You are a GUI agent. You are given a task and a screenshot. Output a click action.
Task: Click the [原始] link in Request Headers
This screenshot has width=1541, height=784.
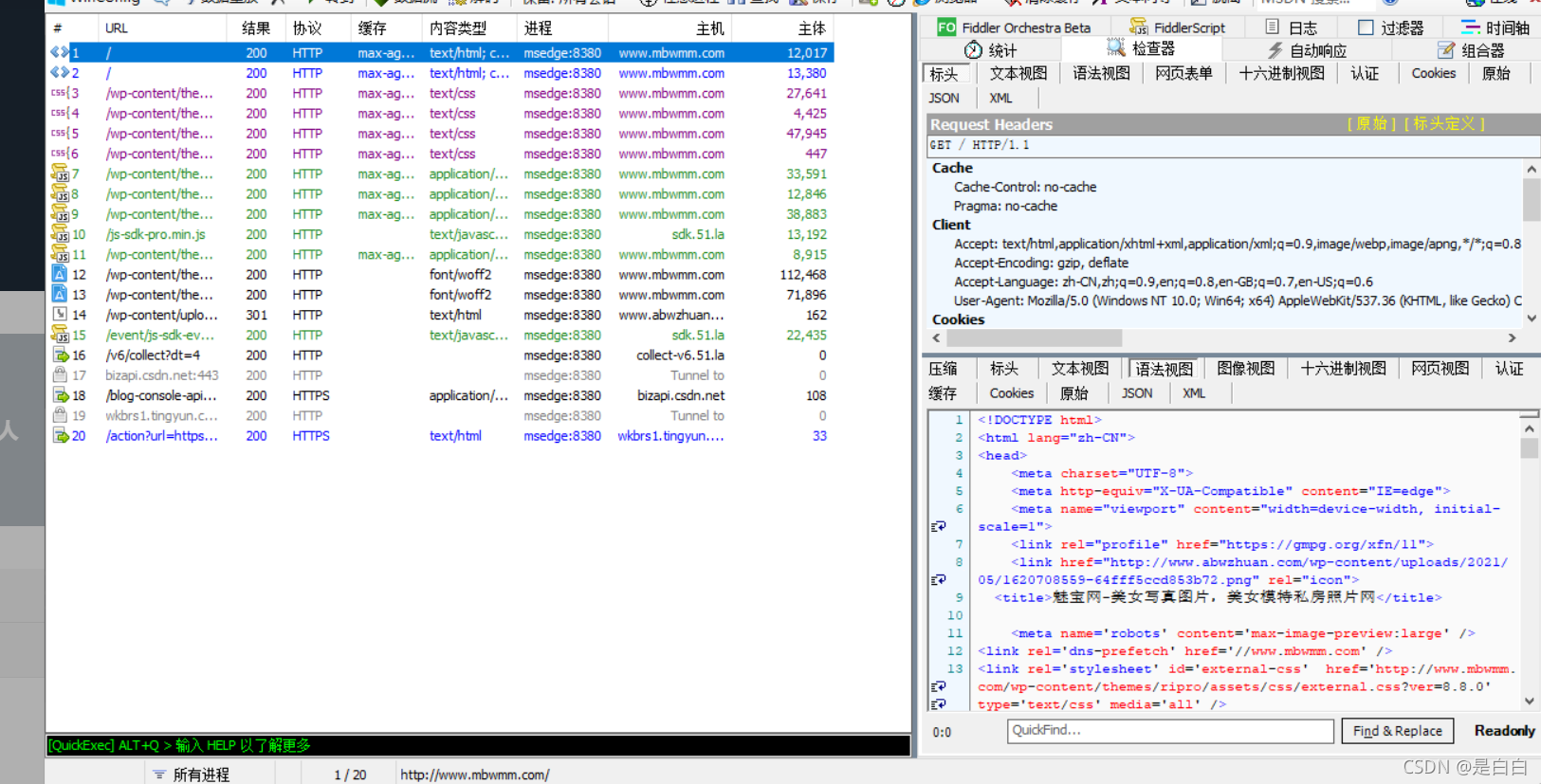[x=1371, y=123]
